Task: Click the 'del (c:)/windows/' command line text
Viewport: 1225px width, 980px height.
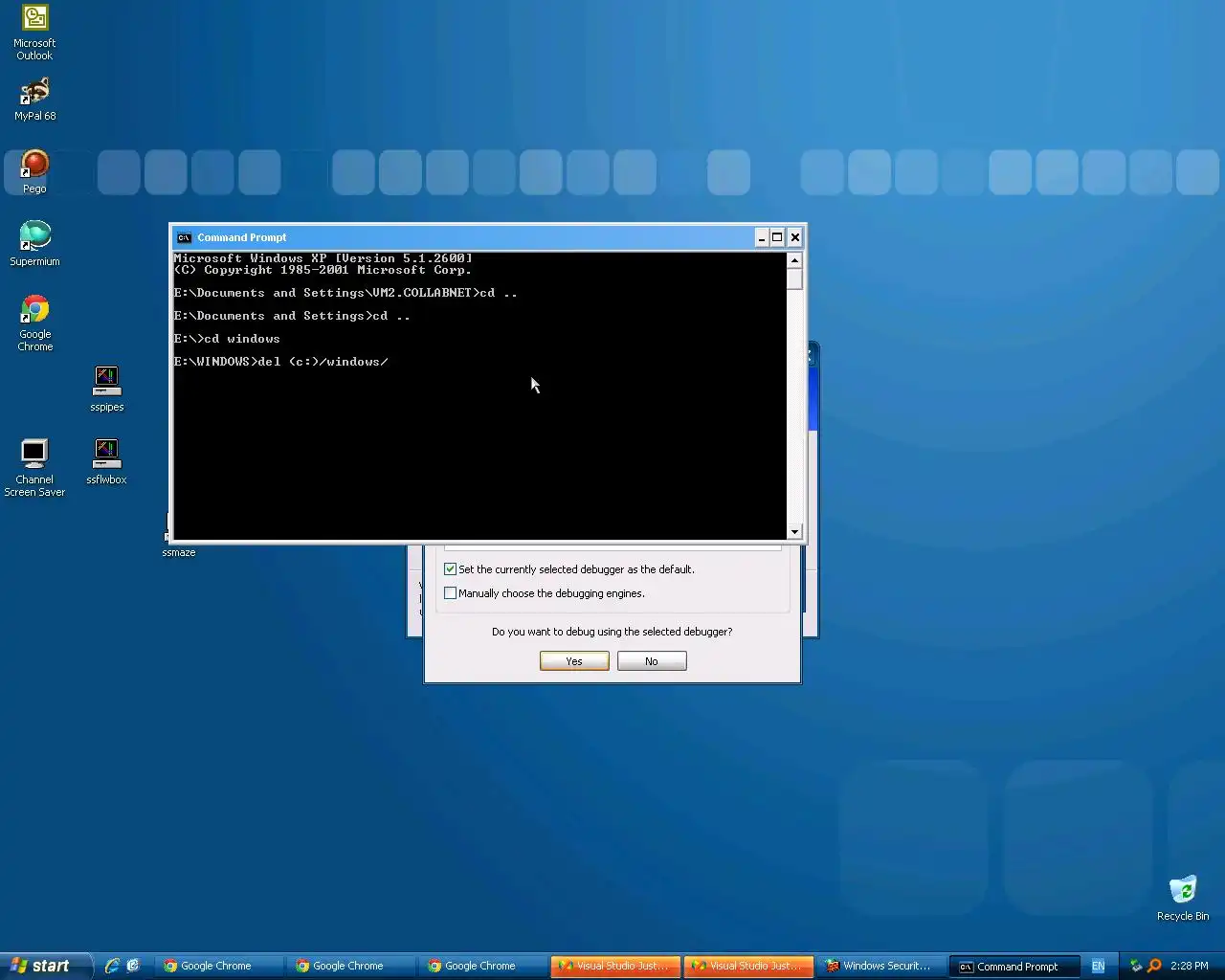Action: pyautogui.click(x=323, y=362)
